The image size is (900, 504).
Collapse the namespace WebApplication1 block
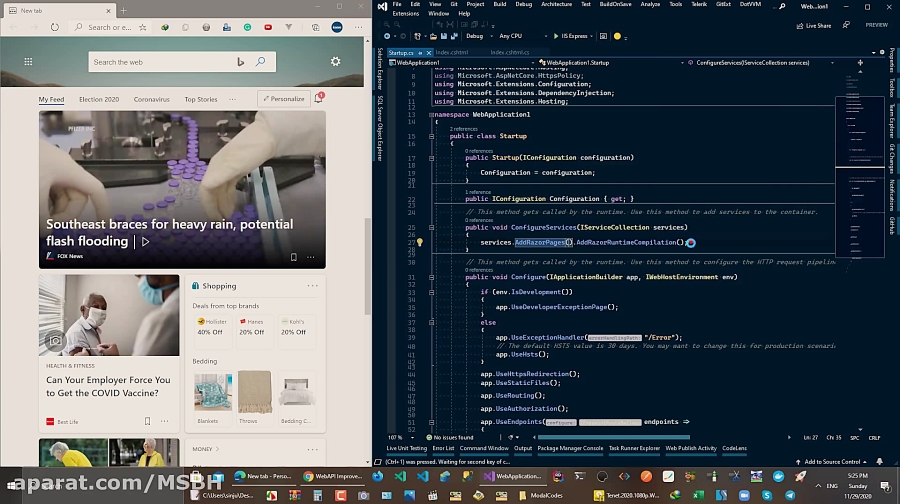tap(431, 114)
